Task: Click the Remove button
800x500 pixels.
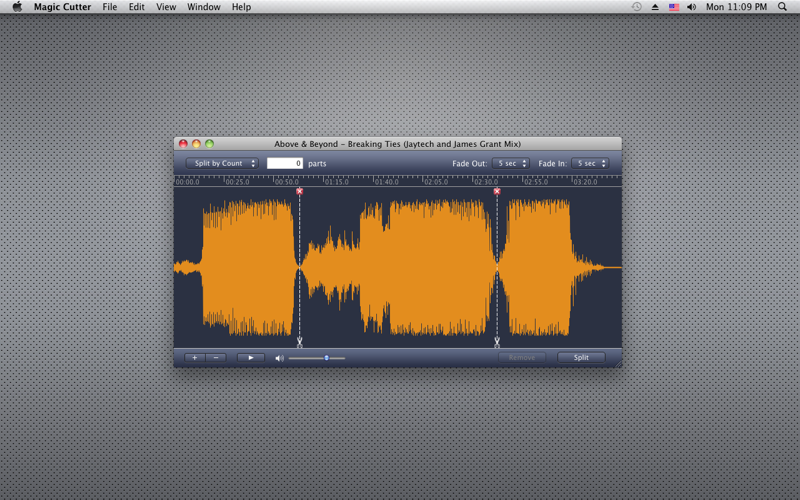Action: coord(522,358)
